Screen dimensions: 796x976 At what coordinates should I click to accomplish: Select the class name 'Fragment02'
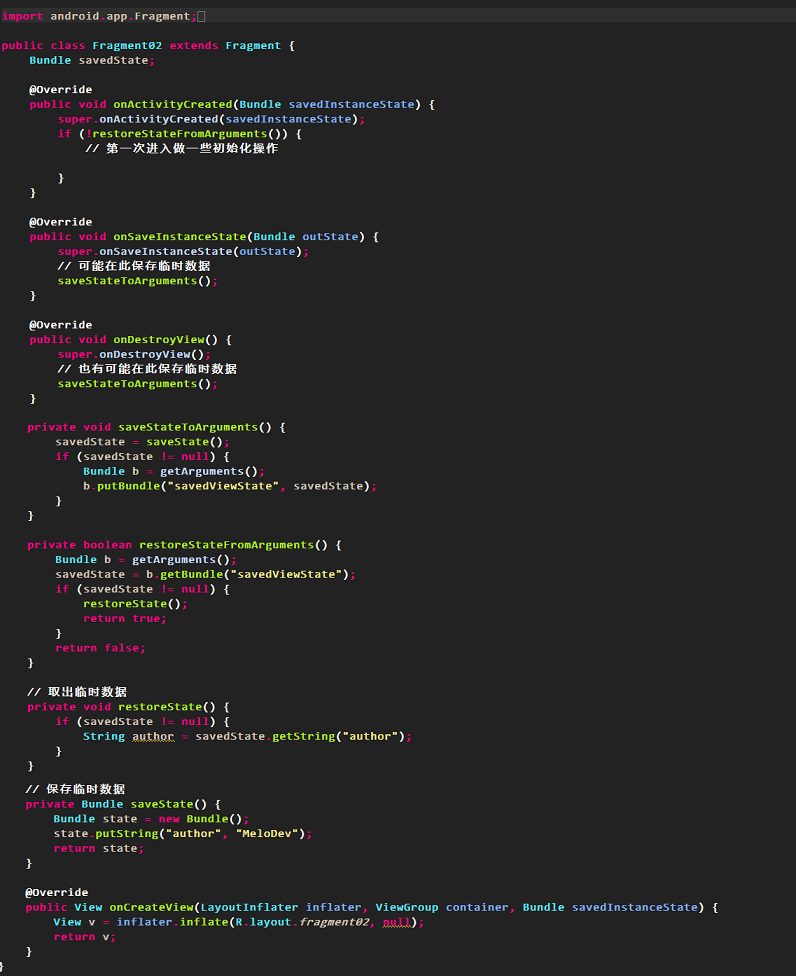click(x=127, y=45)
